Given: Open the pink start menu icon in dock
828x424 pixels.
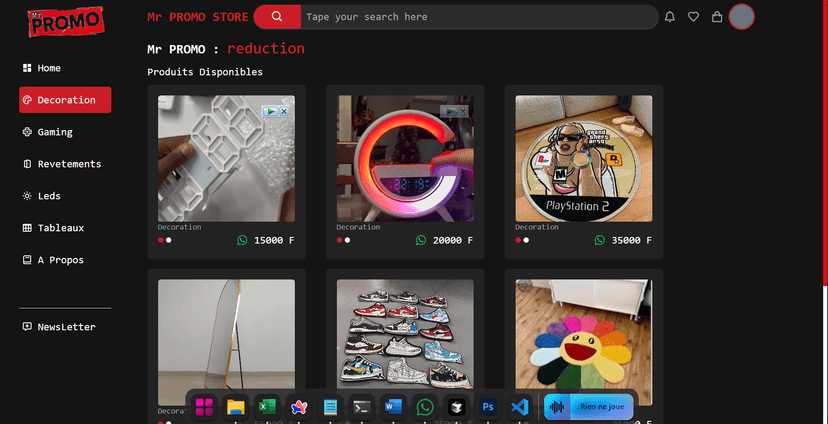Looking at the screenshot, I should click(x=204, y=407).
